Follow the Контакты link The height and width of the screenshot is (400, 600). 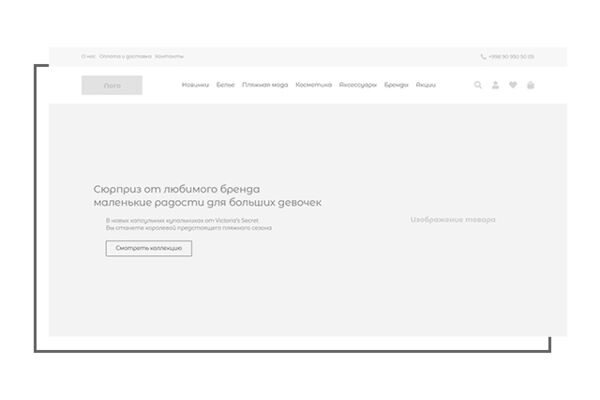169,56
